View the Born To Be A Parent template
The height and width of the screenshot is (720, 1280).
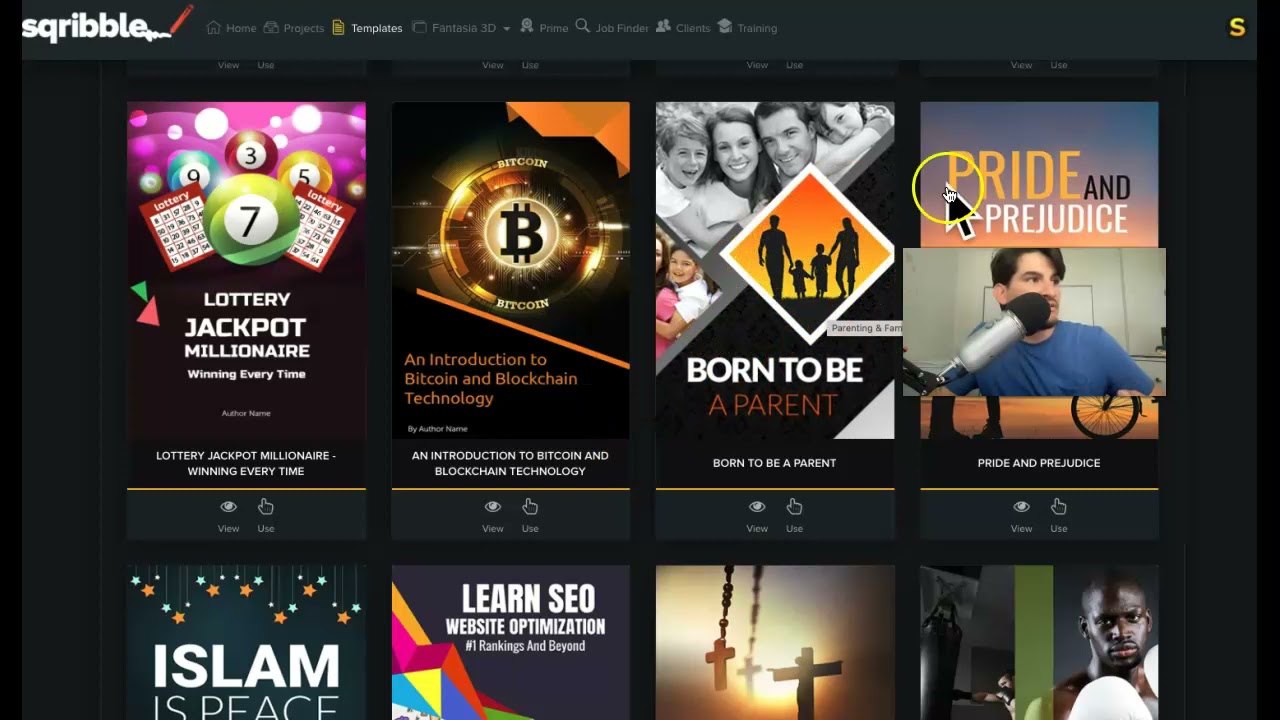click(757, 515)
